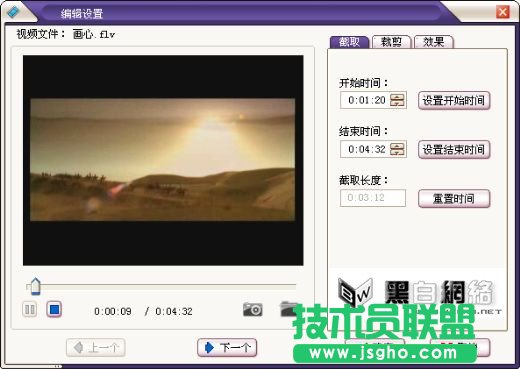Switch to the 效果 tab
The height and width of the screenshot is (369, 520).
(x=433, y=42)
